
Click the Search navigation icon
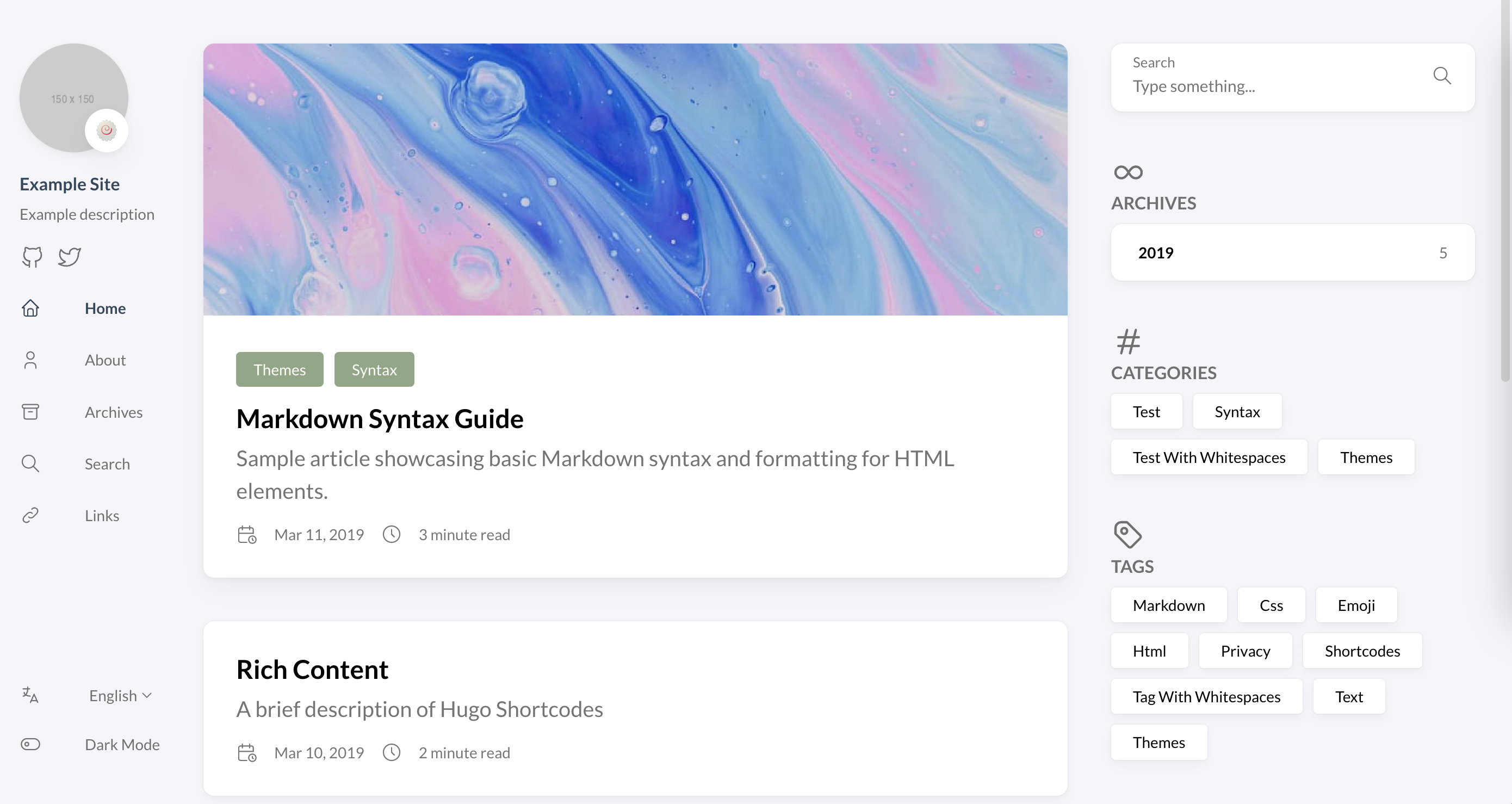point(30,463)
